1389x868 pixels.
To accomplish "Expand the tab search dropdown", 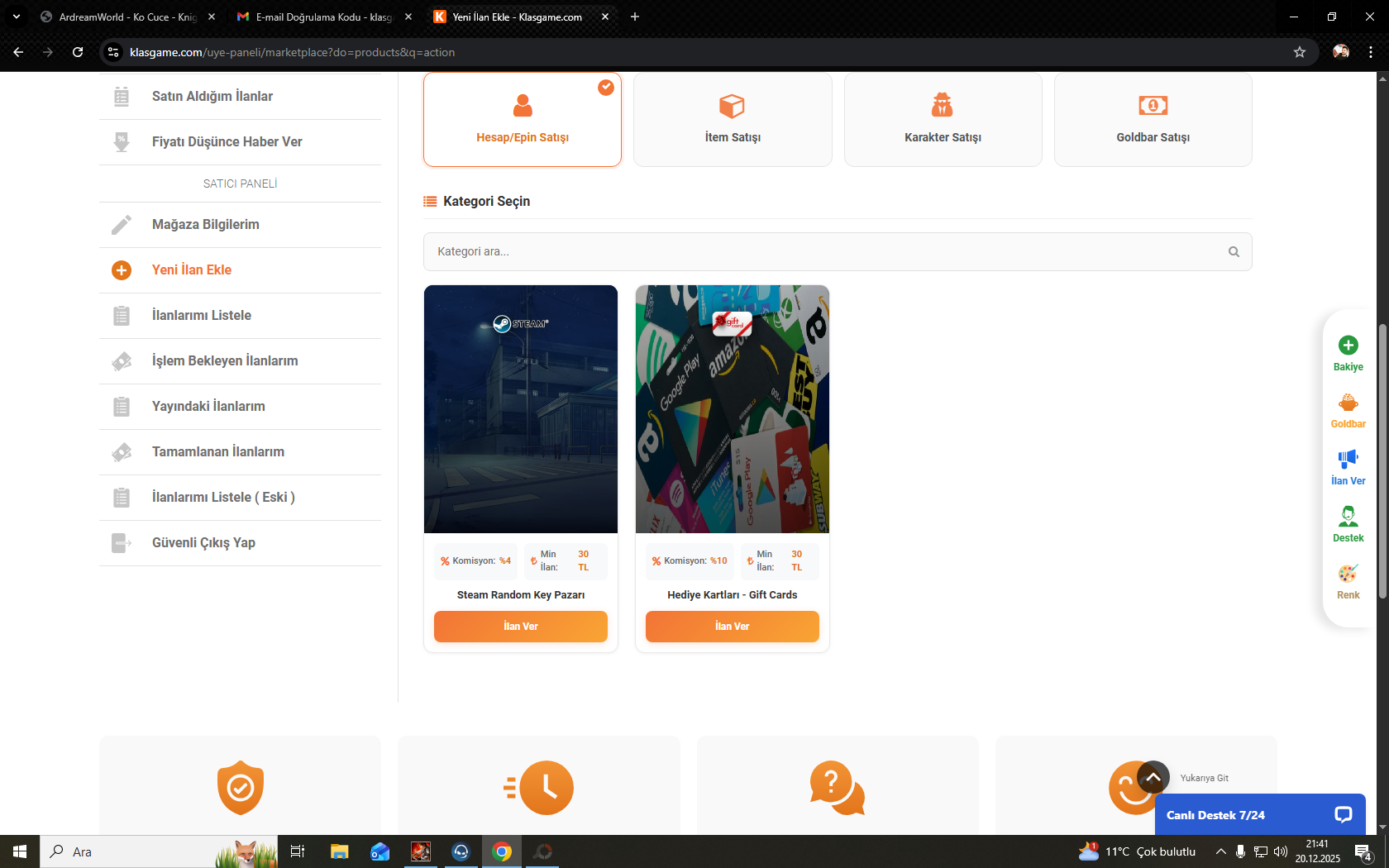I will pos(17,17).
